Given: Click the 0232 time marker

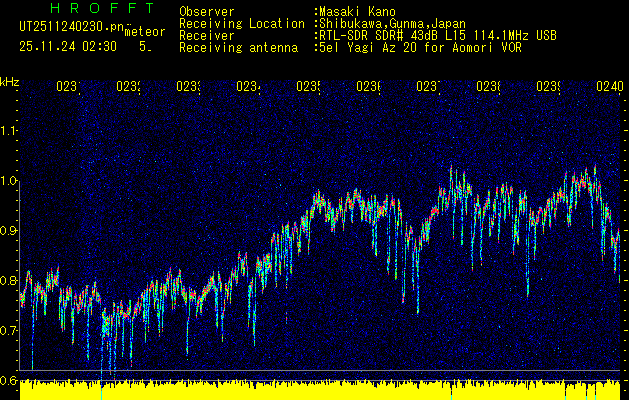Looking at the screenshot, I should pos(128,86).
